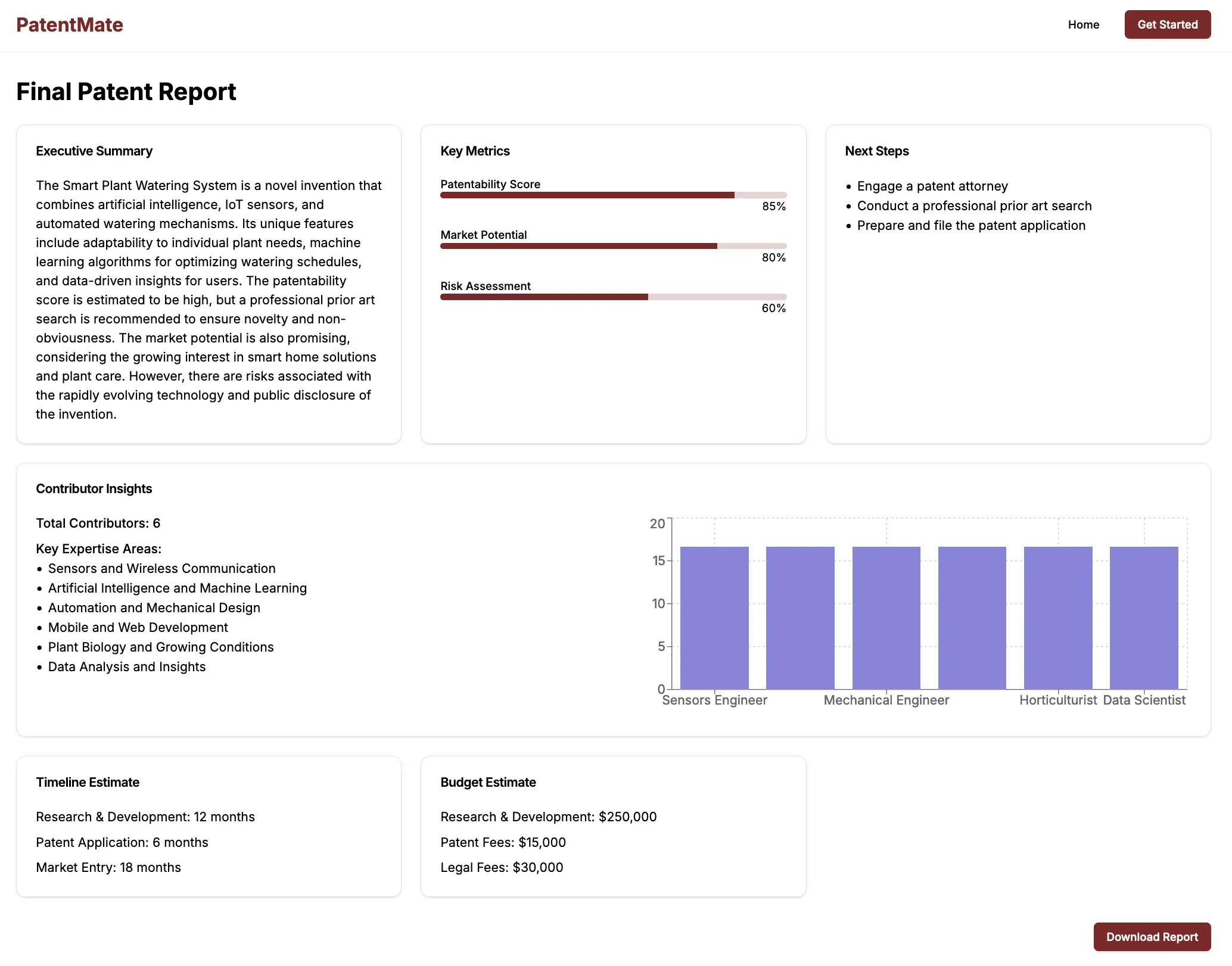Click 'Sensors and Wireless Communication' item
The height and width of the screenshot is (966, 1232).
[161, 569]
